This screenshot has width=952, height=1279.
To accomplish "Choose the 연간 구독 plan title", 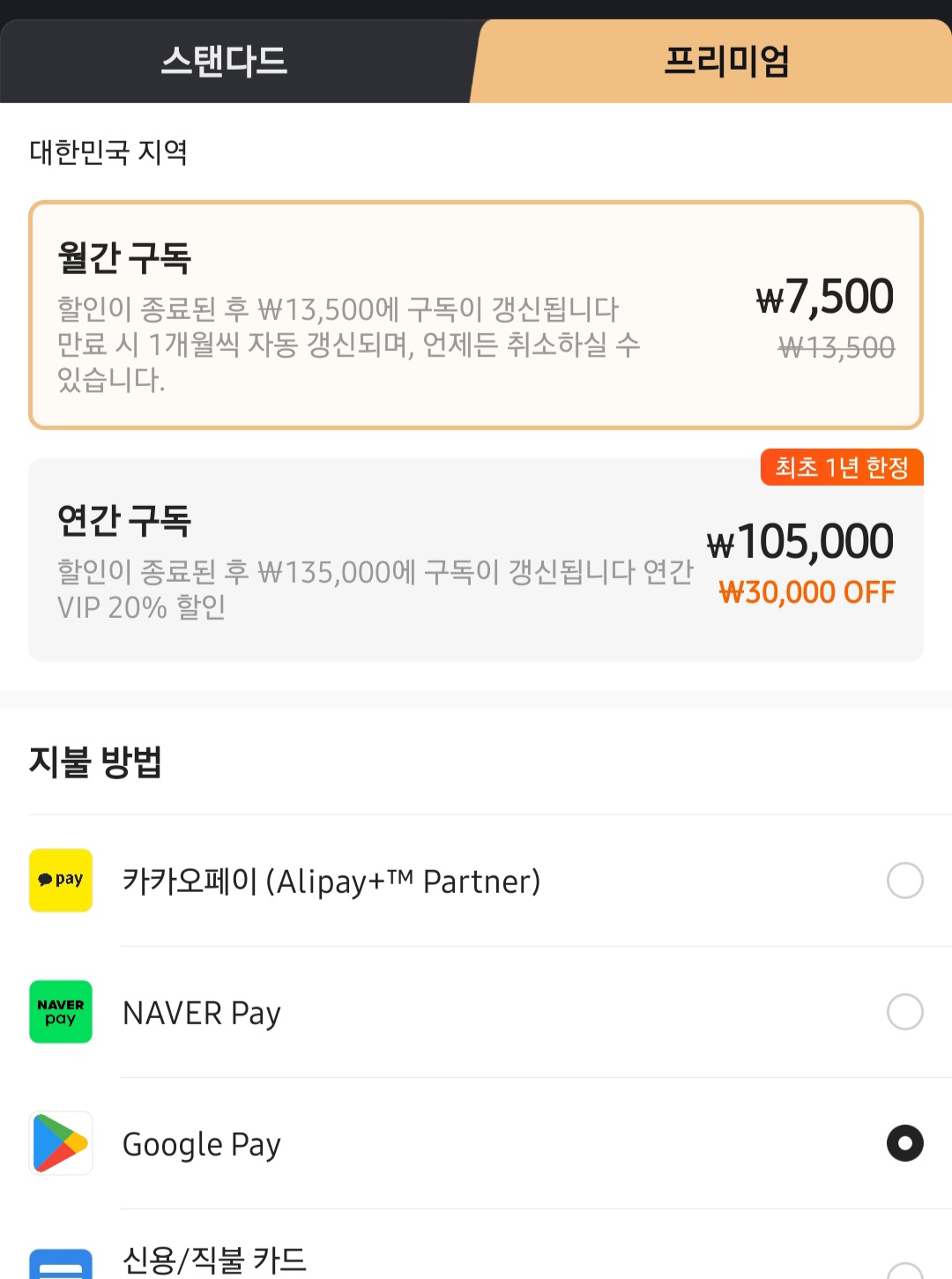I will [x=124, y=520].
